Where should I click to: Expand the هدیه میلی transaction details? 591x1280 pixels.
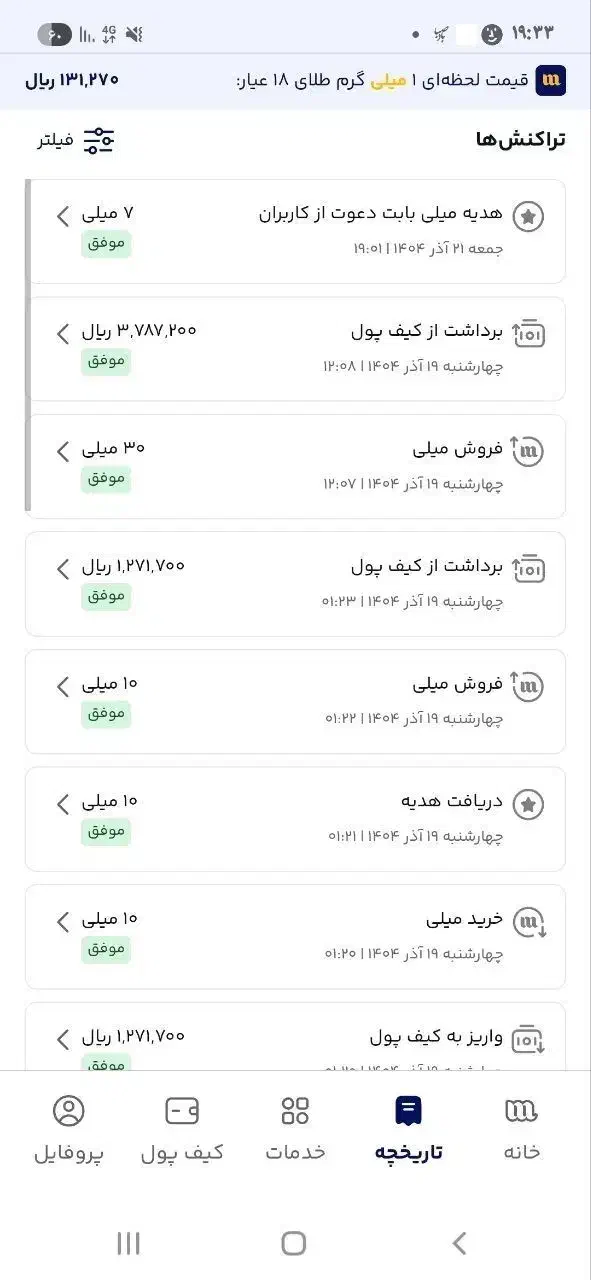coord(62,216)
